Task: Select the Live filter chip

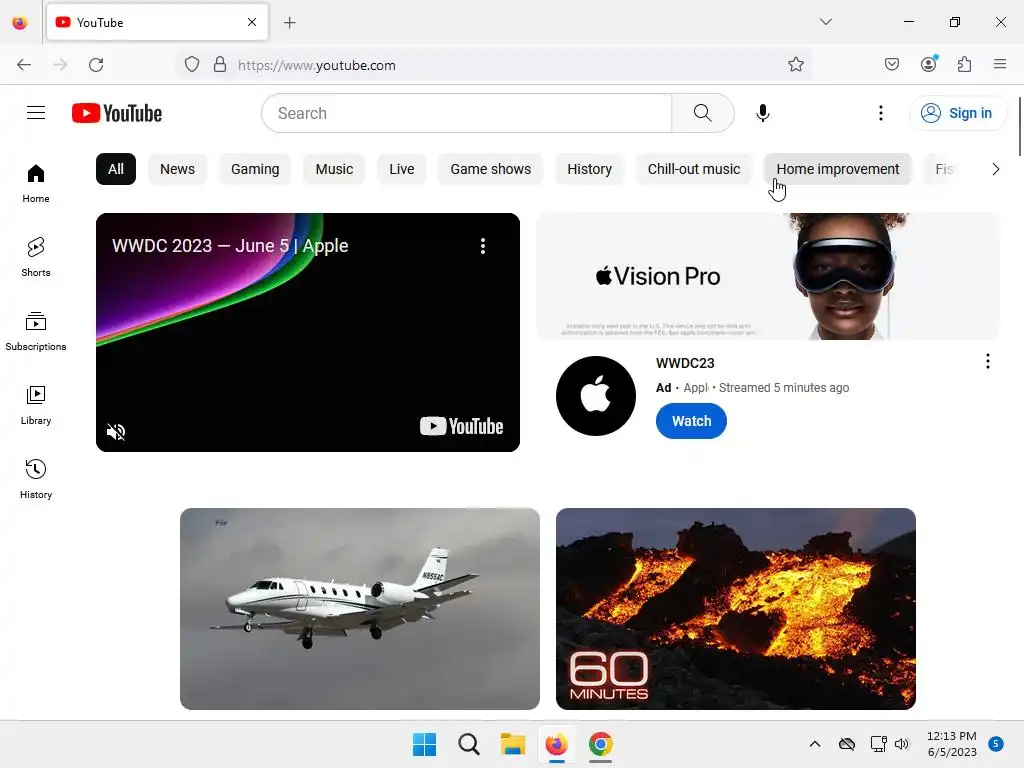Action: pyautogui.click(x=402, y=169)
